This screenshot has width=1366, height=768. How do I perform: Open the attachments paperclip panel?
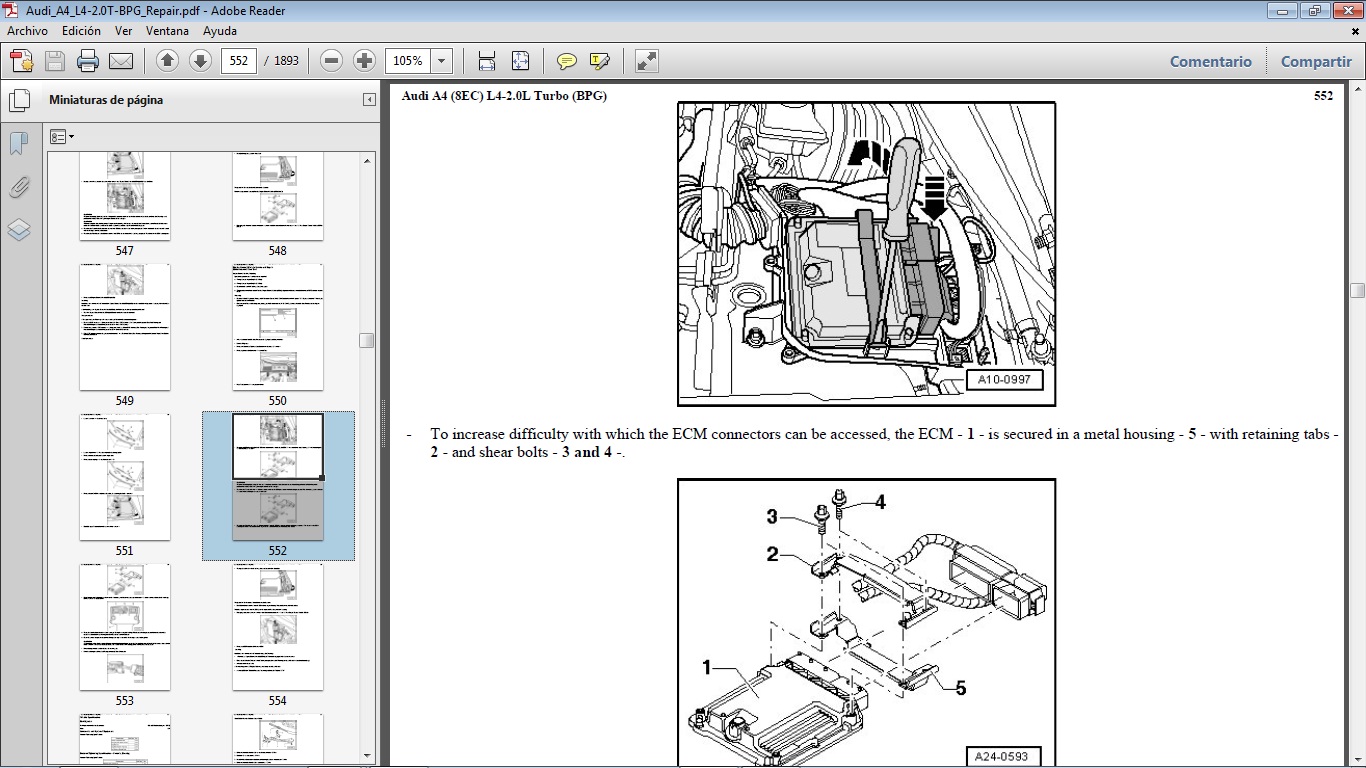[18, 187]
